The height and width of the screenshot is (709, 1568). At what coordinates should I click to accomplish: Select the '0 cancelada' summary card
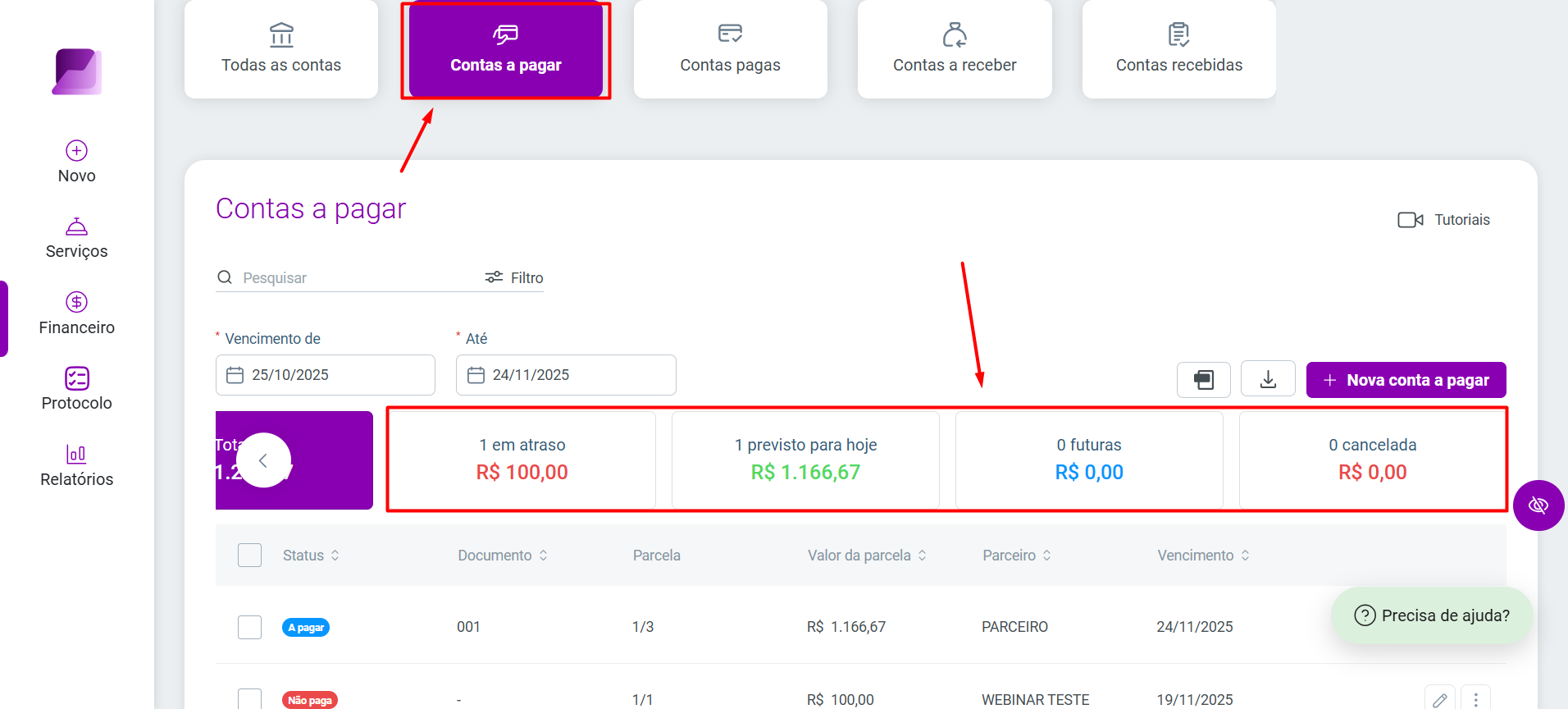pyautogui.click(x=1373, y=460)
